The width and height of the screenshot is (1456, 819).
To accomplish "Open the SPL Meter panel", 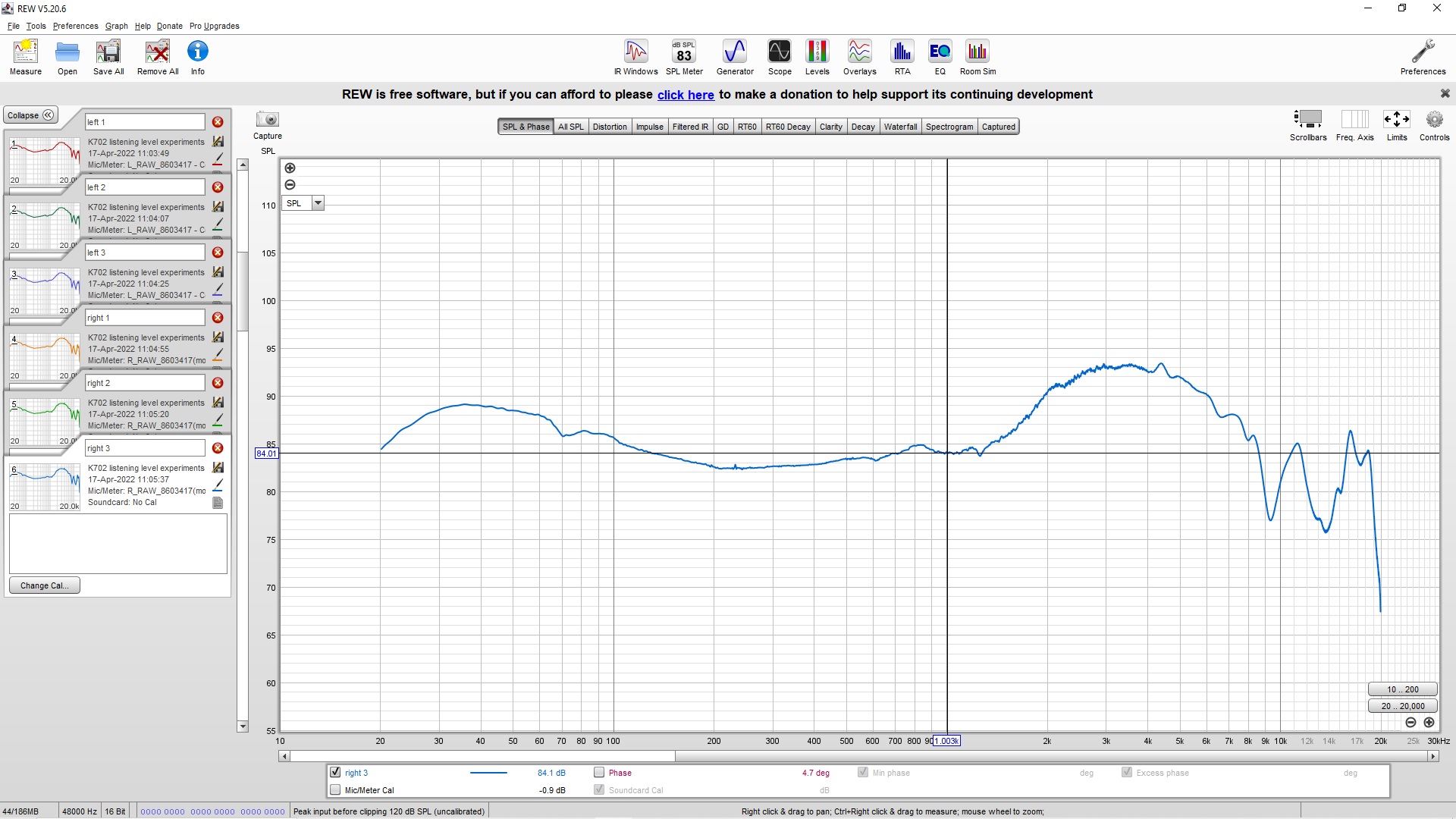I will [684, 57].
